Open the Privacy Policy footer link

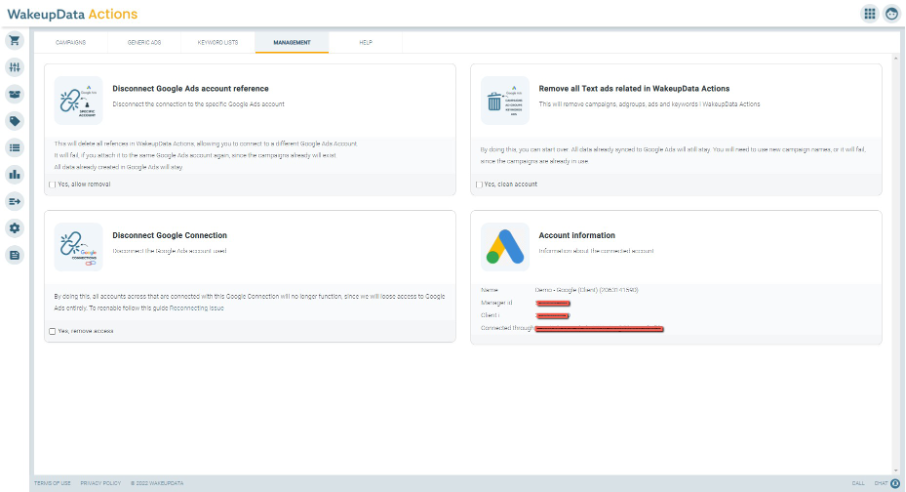coord(101,483)
